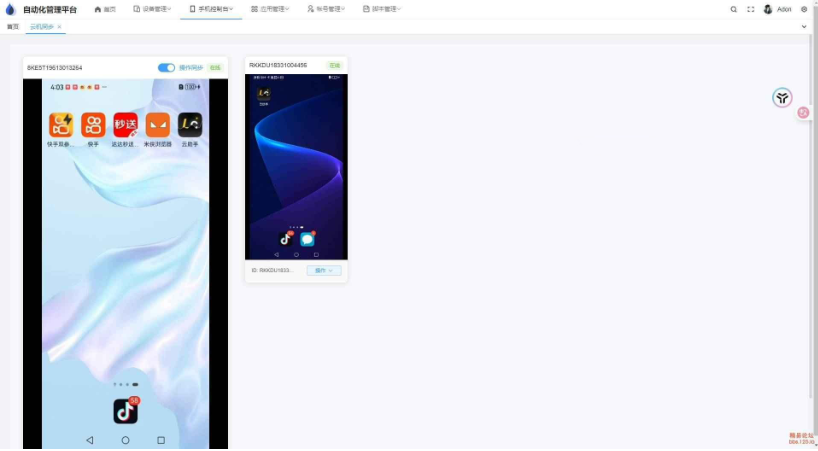818x451 pixels.
Task: Open the 云助手 app icon on RKKDU phone
Action: [263, 94]
